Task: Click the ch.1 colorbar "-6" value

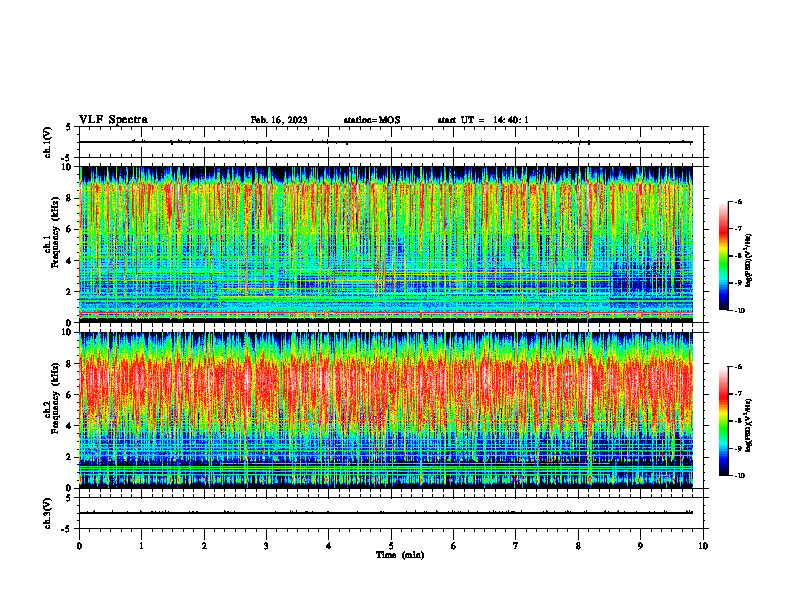Action: click(x=738, y=202)
